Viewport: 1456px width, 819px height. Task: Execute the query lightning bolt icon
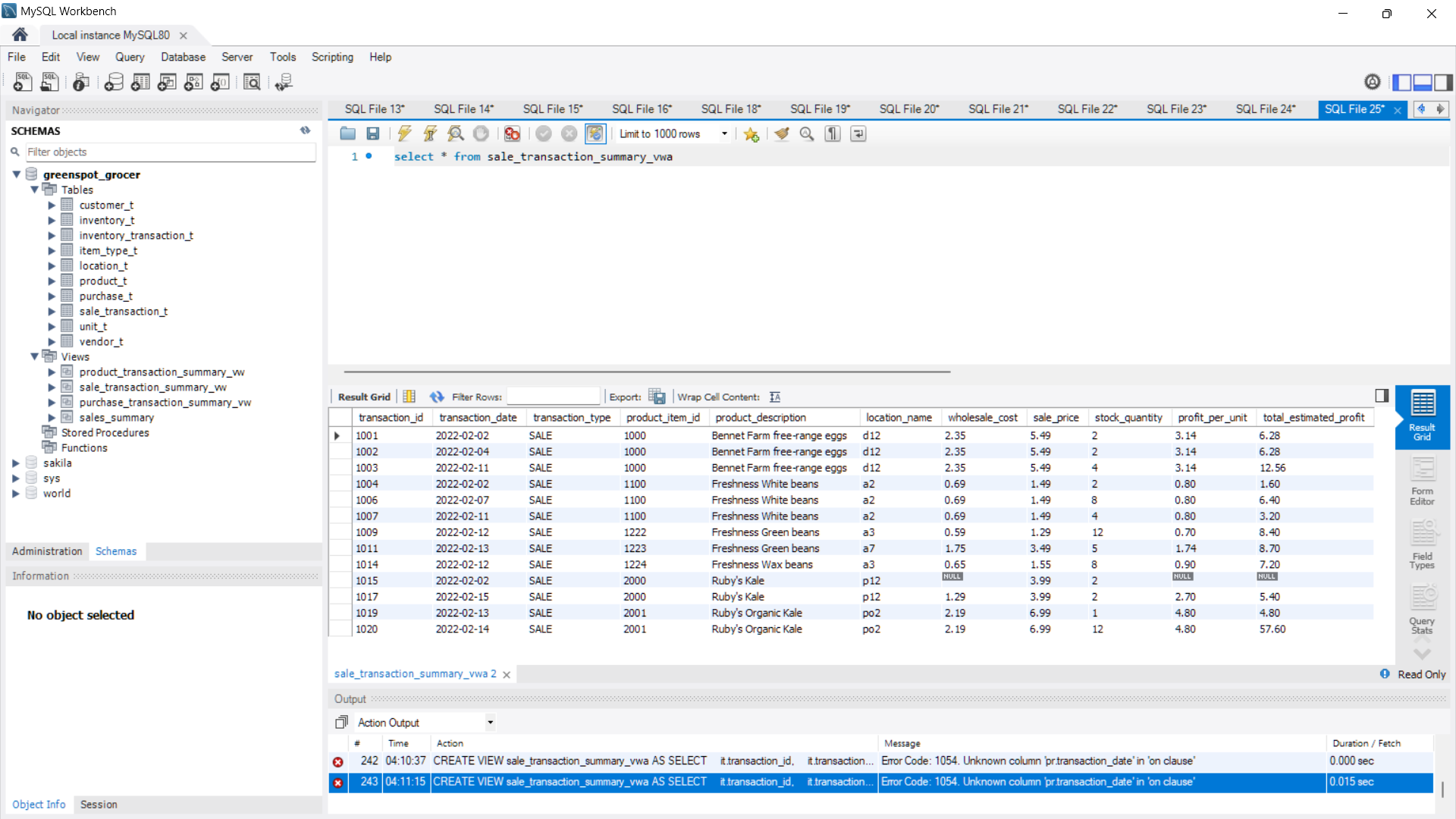click(404, 133)
